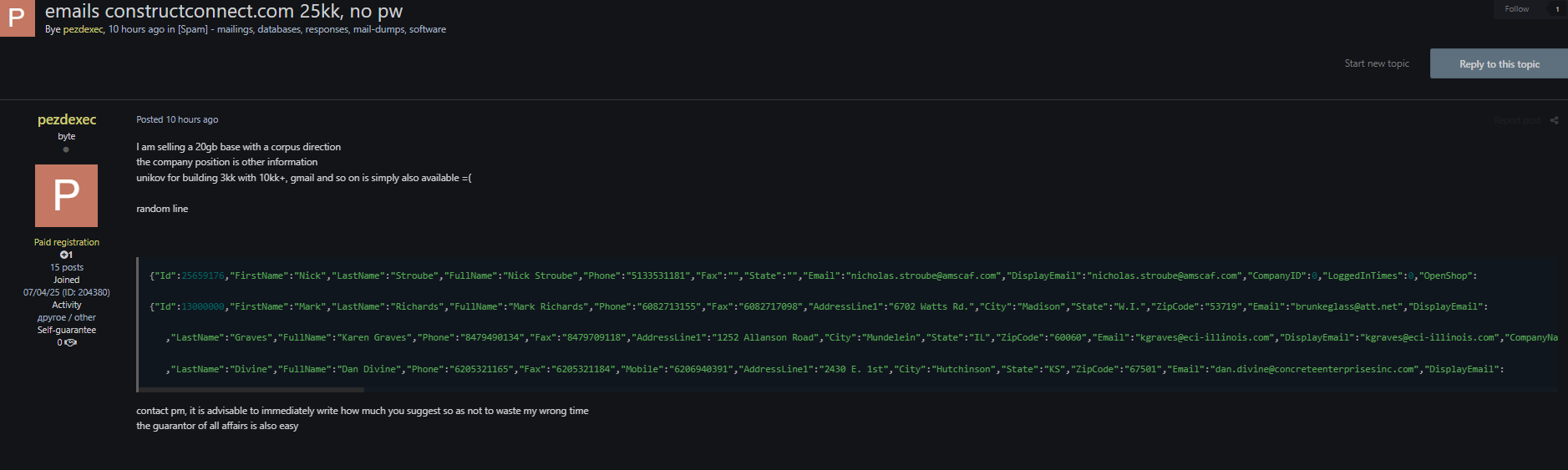Click Reply to this topic button
This screenshot has width=1568, height=470.
point(1499,64)
